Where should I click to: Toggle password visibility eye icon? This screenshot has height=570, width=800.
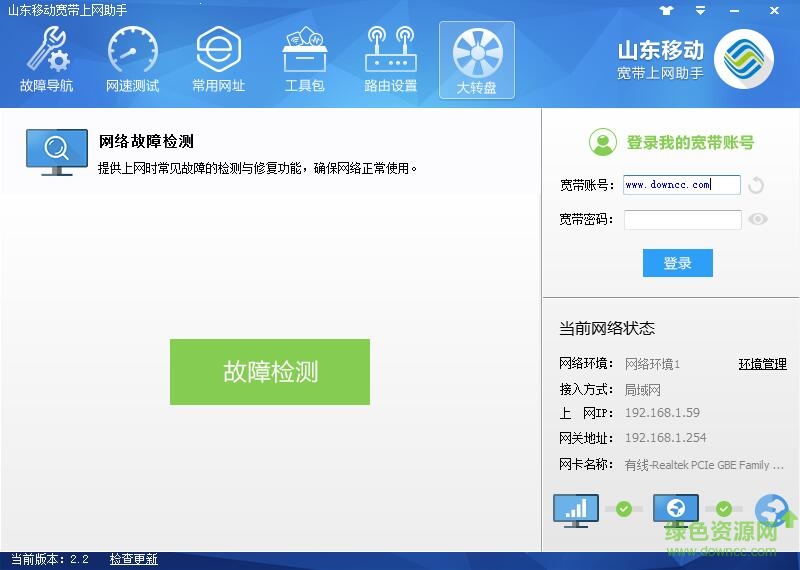[x=758, y=220]
